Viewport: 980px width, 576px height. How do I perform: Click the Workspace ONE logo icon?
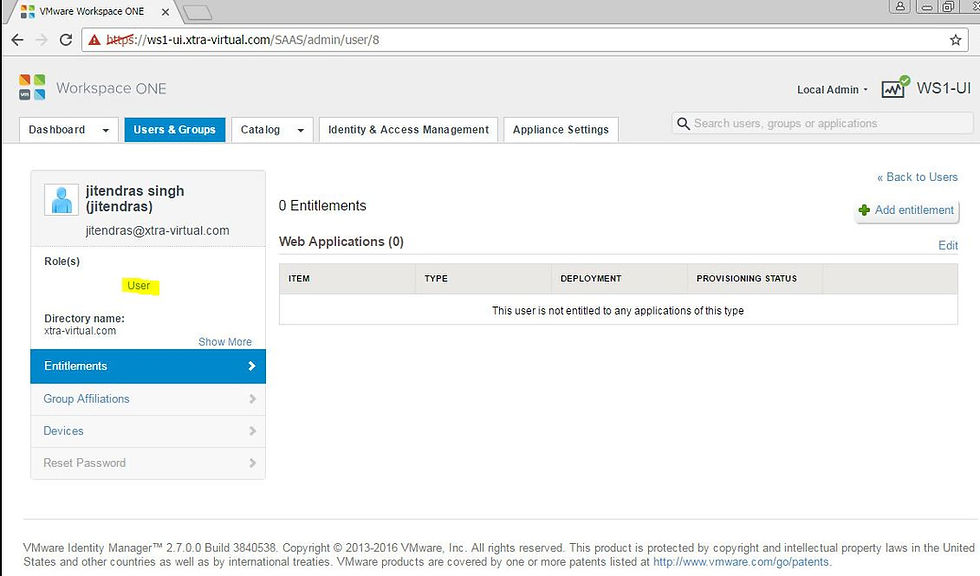coord(32,87)
